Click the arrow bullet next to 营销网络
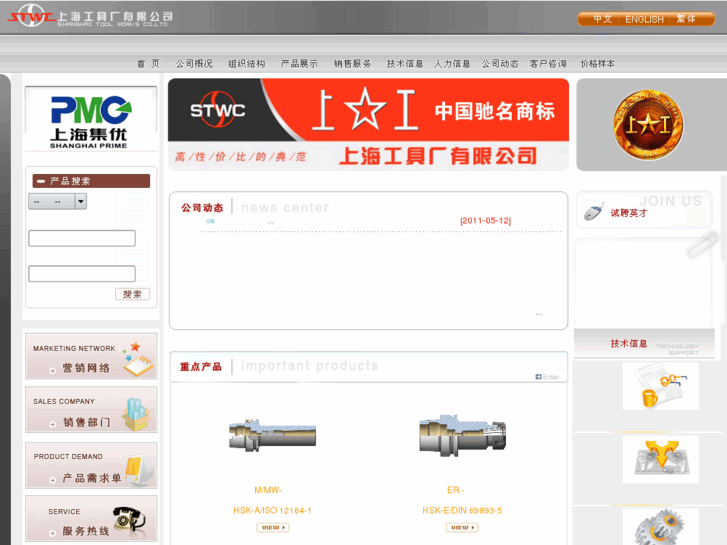 [x=52, y=371]
